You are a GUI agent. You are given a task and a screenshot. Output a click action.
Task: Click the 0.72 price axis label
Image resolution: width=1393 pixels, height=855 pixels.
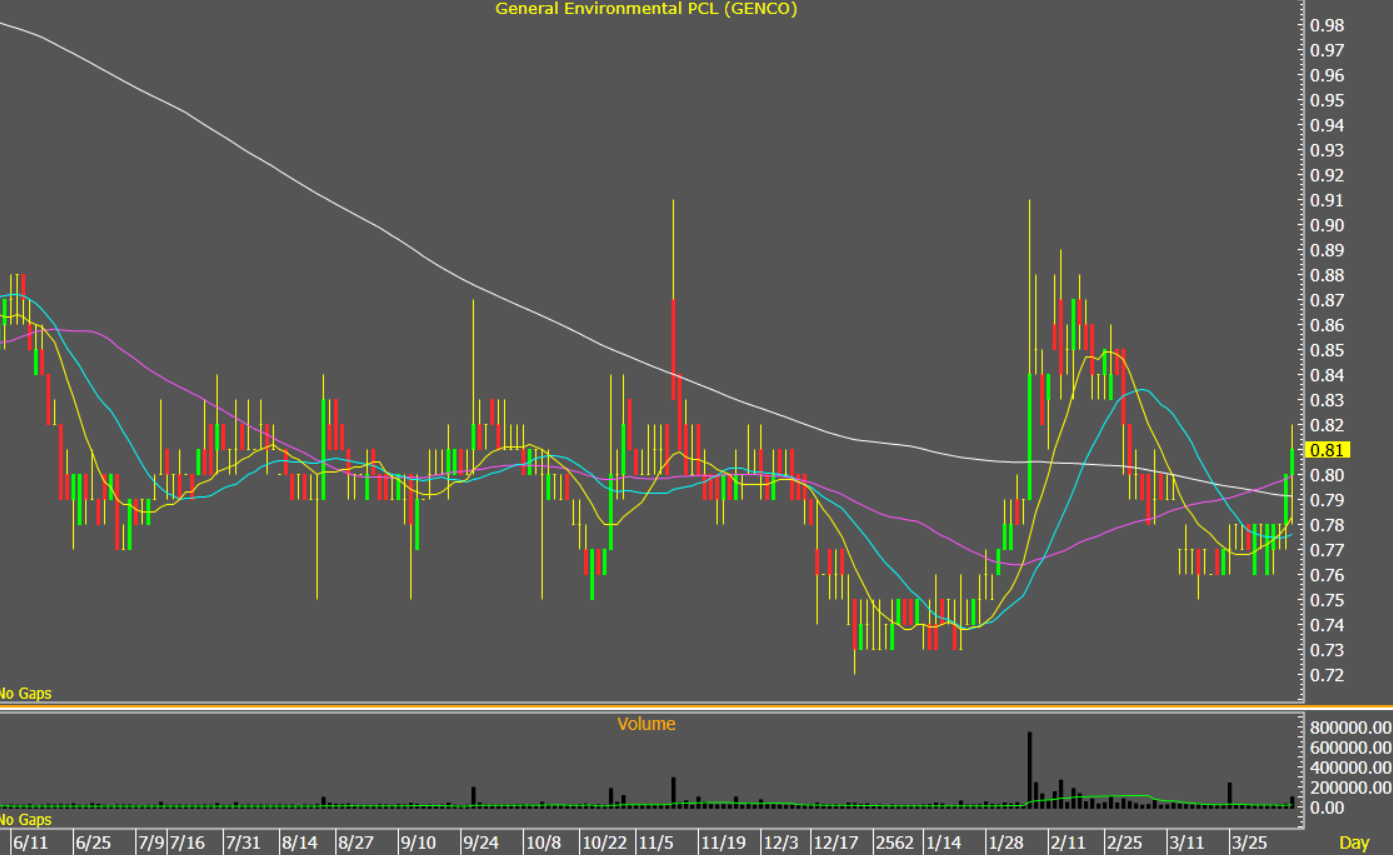[x=1326, y=675]
